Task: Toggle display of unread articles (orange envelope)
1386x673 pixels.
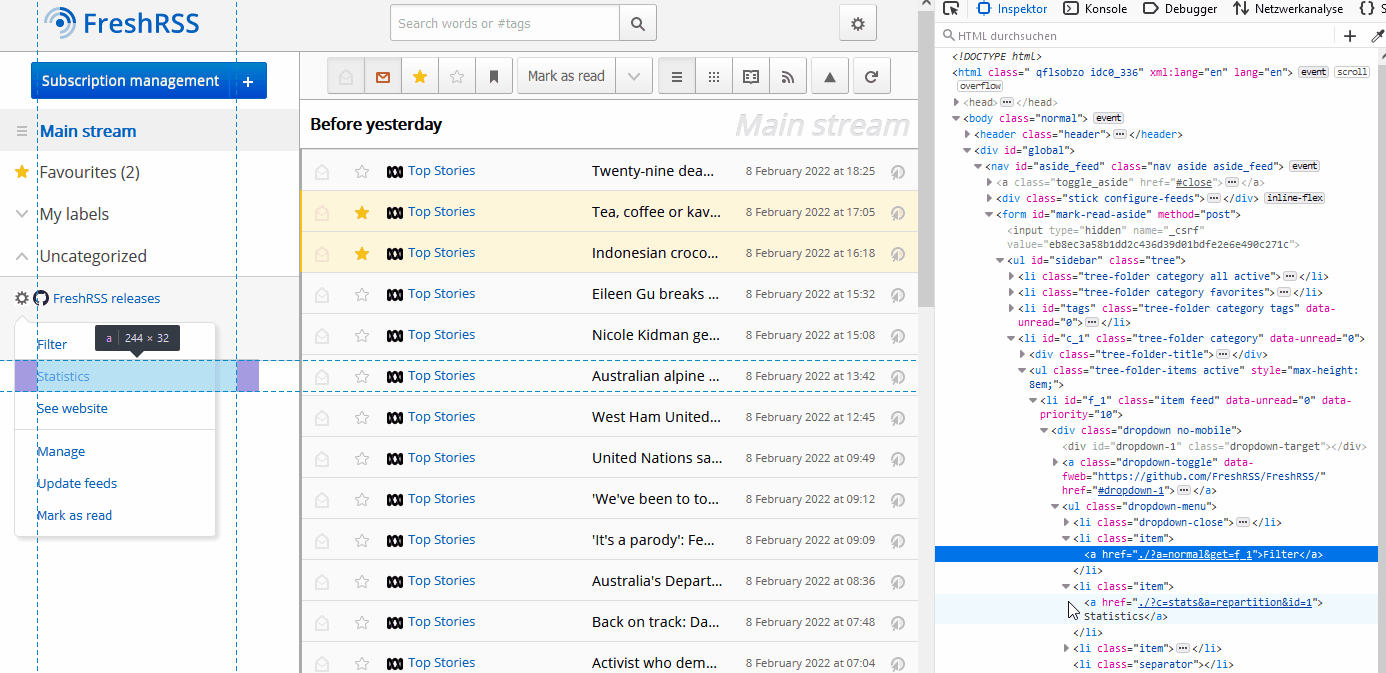Action: (383, 76)
